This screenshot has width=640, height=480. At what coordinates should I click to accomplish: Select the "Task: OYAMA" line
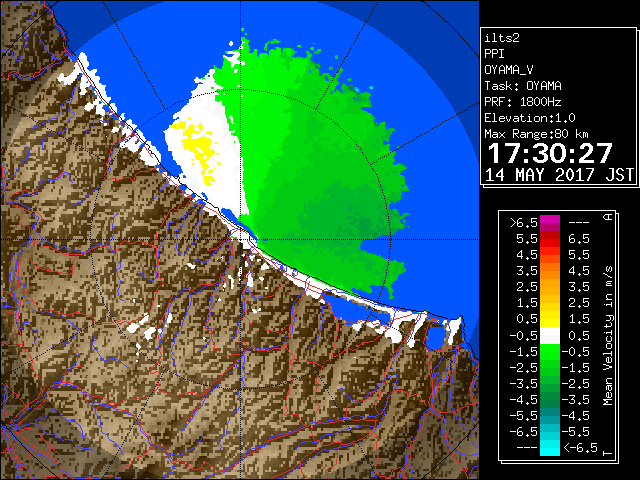click(x=523, y=86)
